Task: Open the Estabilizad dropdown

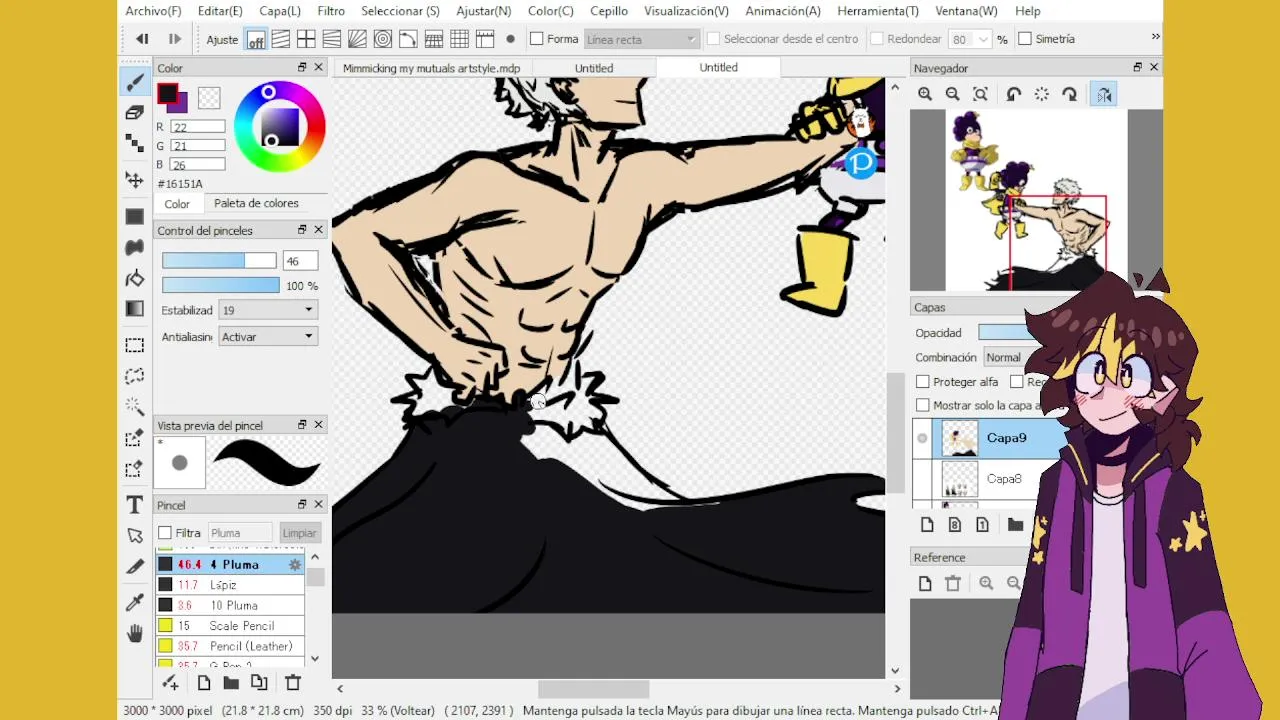Action: click(x=268, y=310)
